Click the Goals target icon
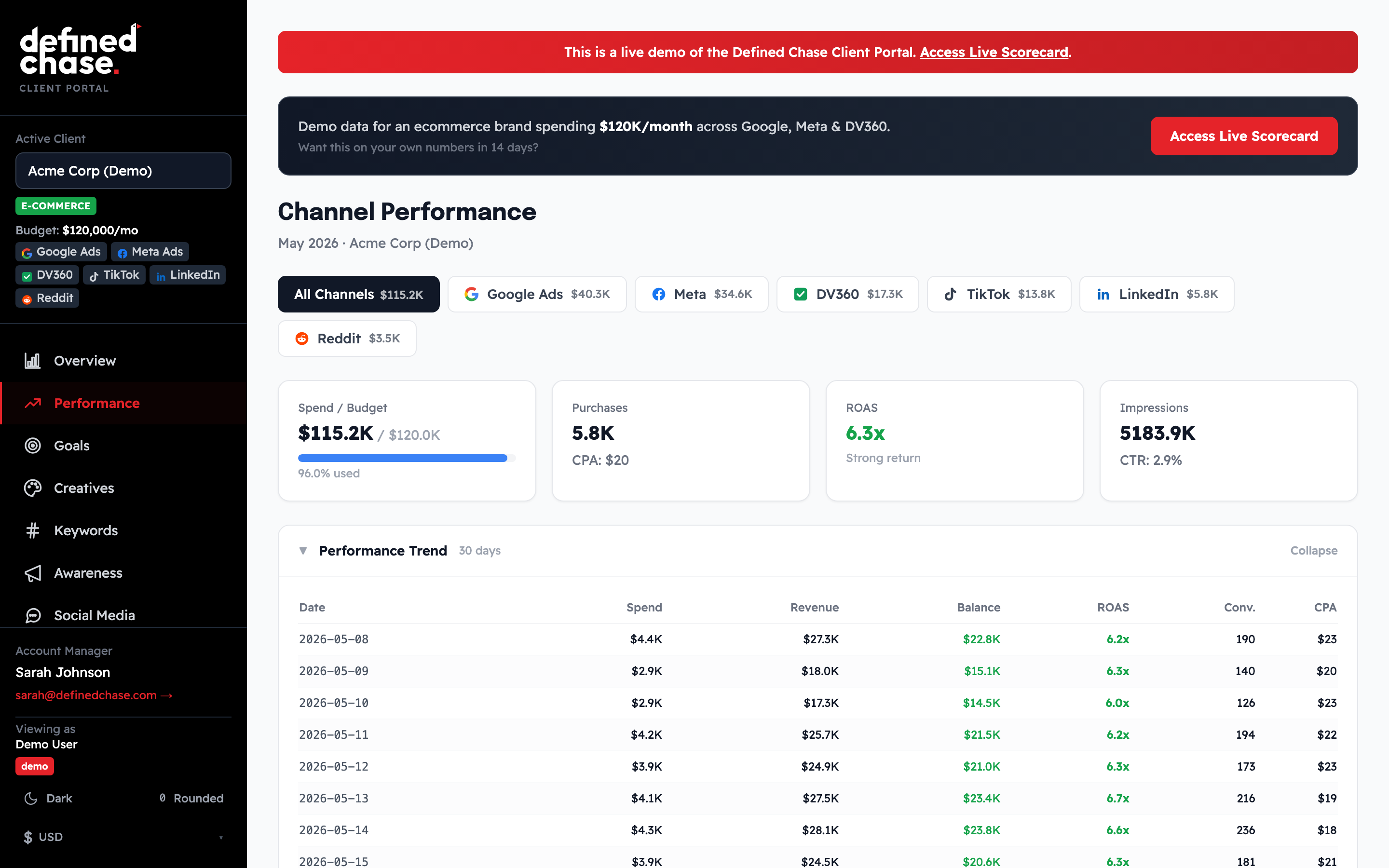This screenshot has height=868, width=1389. coord(33,446)
